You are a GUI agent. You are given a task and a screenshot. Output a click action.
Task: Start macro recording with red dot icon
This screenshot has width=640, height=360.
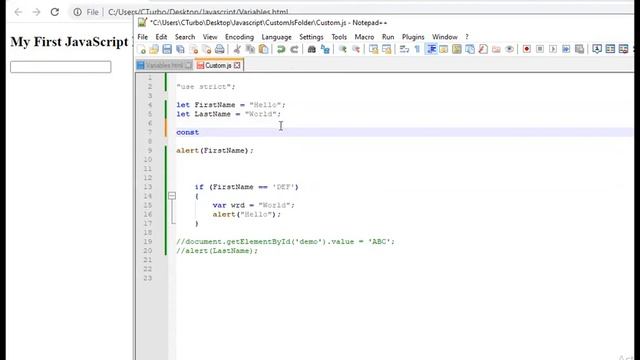[x=527, y=49]
